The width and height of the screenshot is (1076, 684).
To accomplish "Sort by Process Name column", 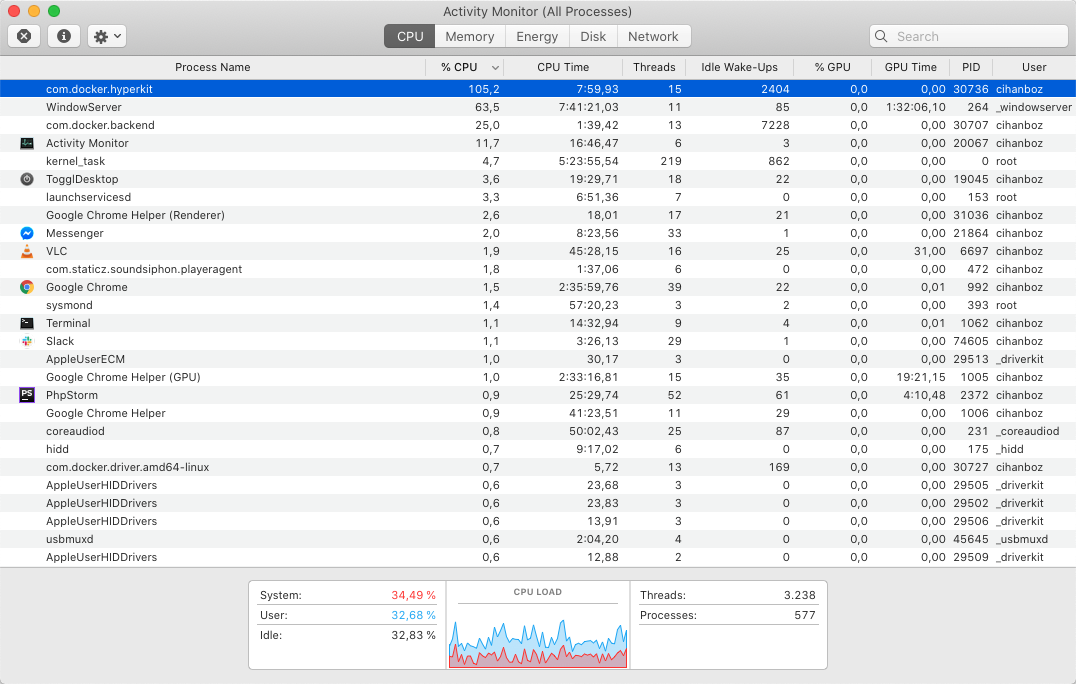I will 213,67.
